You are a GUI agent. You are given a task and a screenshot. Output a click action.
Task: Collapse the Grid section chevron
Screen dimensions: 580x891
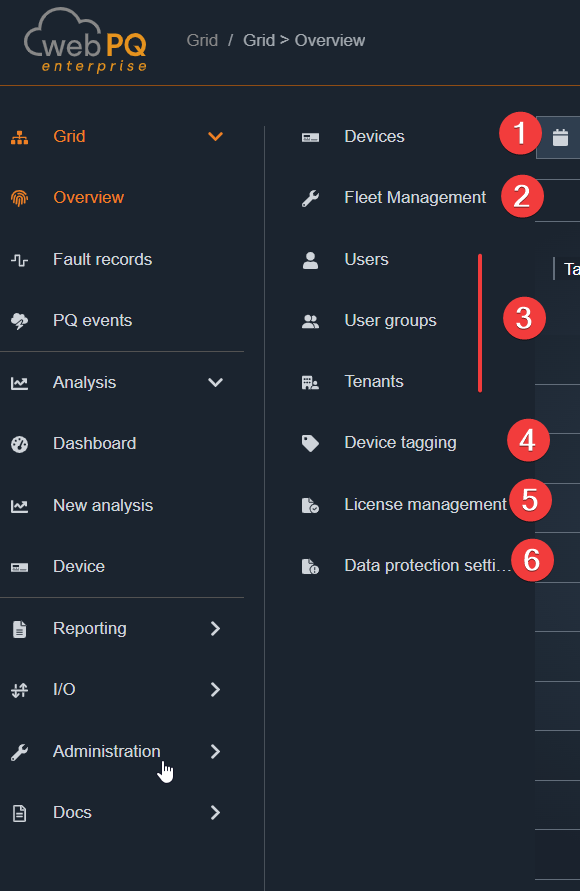(x=215, y=136)
